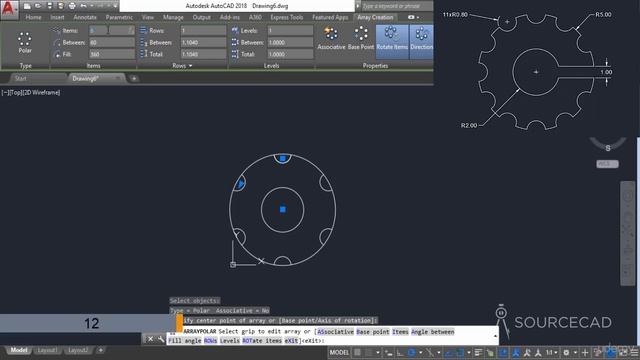Open the Home ribbon tab

(33, 17)
